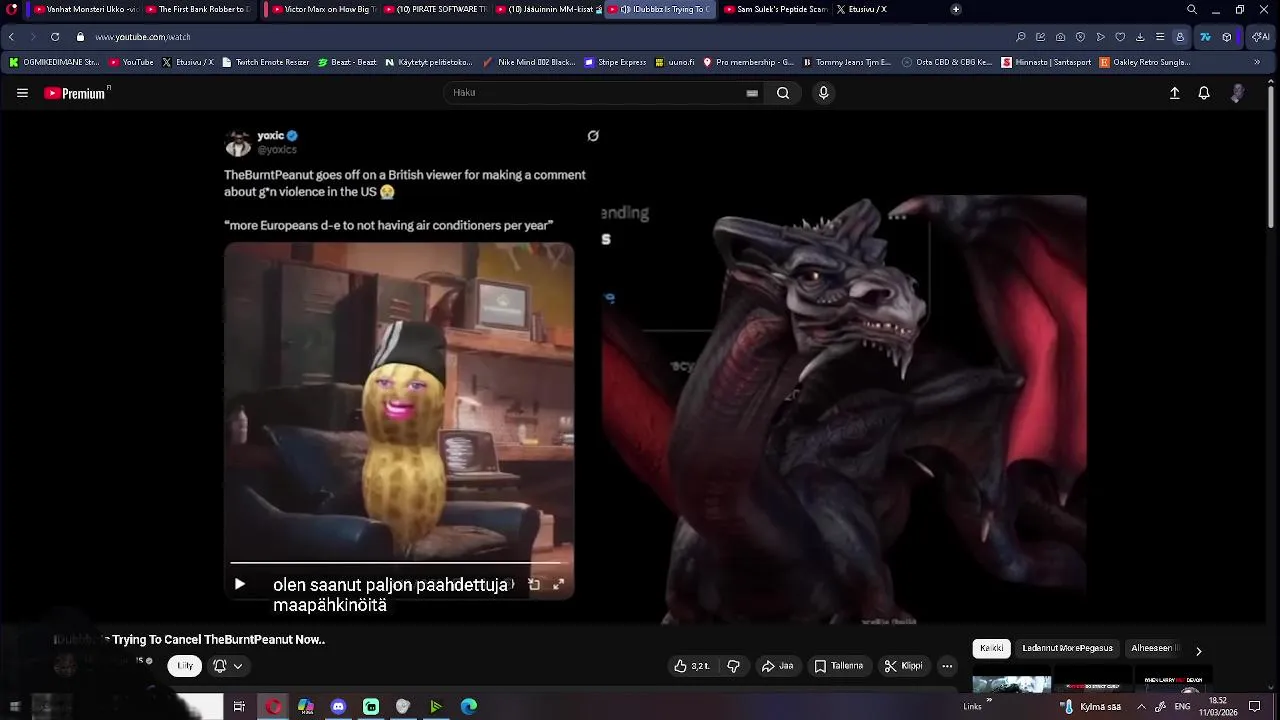
Task: Open a new browser tab
Action: click(x=956, y=9)
